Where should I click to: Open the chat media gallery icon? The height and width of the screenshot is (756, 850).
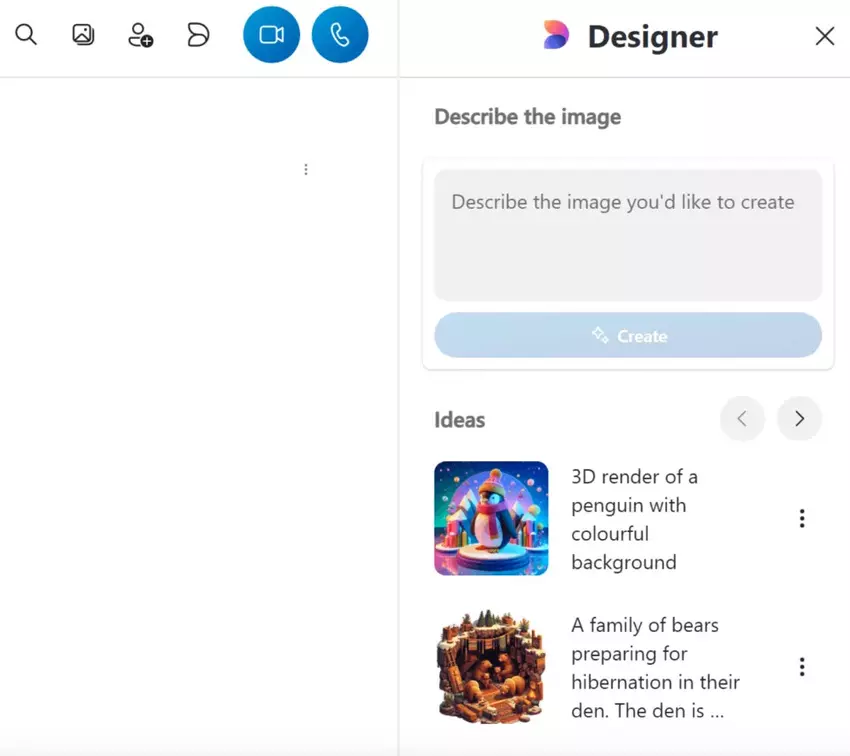[x=83, y=35]
